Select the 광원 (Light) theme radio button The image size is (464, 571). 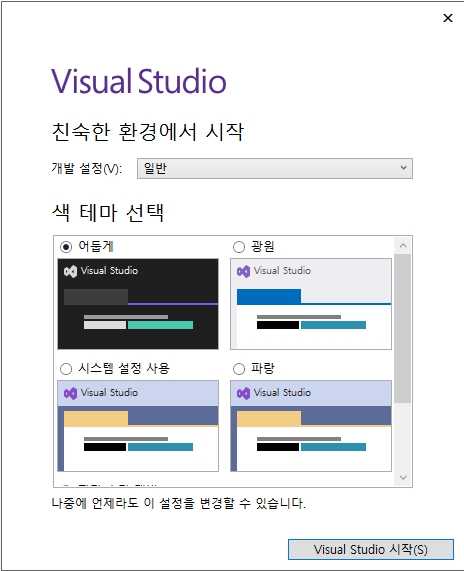tap(239, 247)
